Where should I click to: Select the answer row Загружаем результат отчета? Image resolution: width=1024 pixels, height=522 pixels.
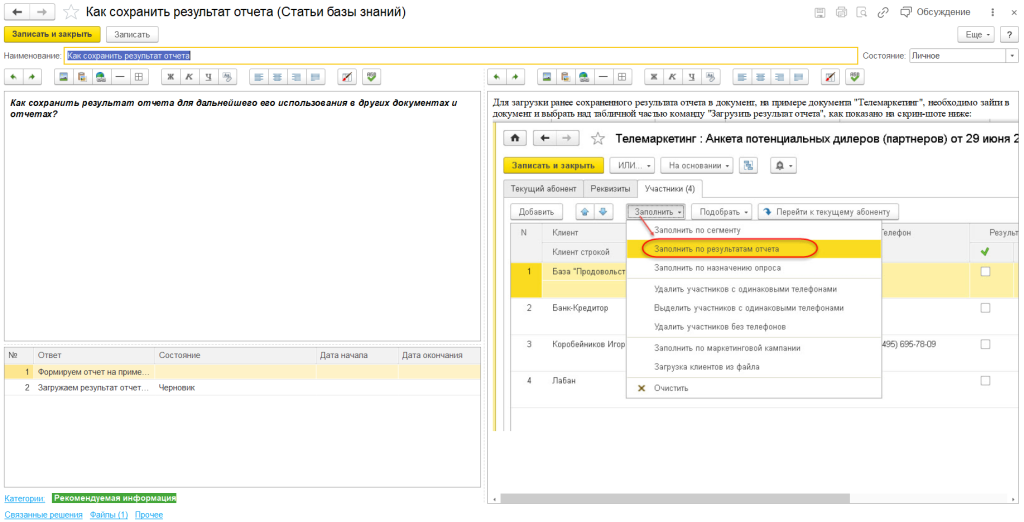pos(94,387)
